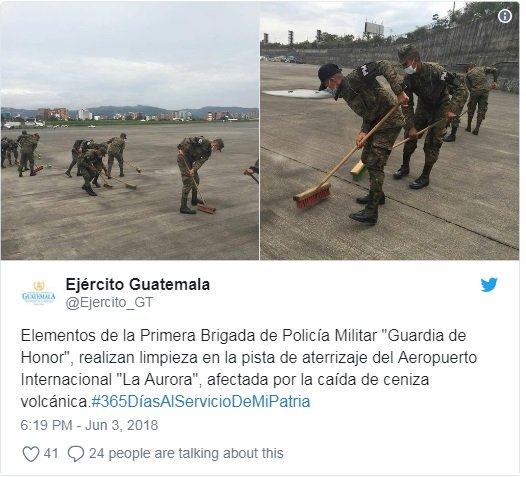Screen dimensions: 526x477
Task: Open the tweet timestamp Jun 3, 2018
Action: point(89,425)
